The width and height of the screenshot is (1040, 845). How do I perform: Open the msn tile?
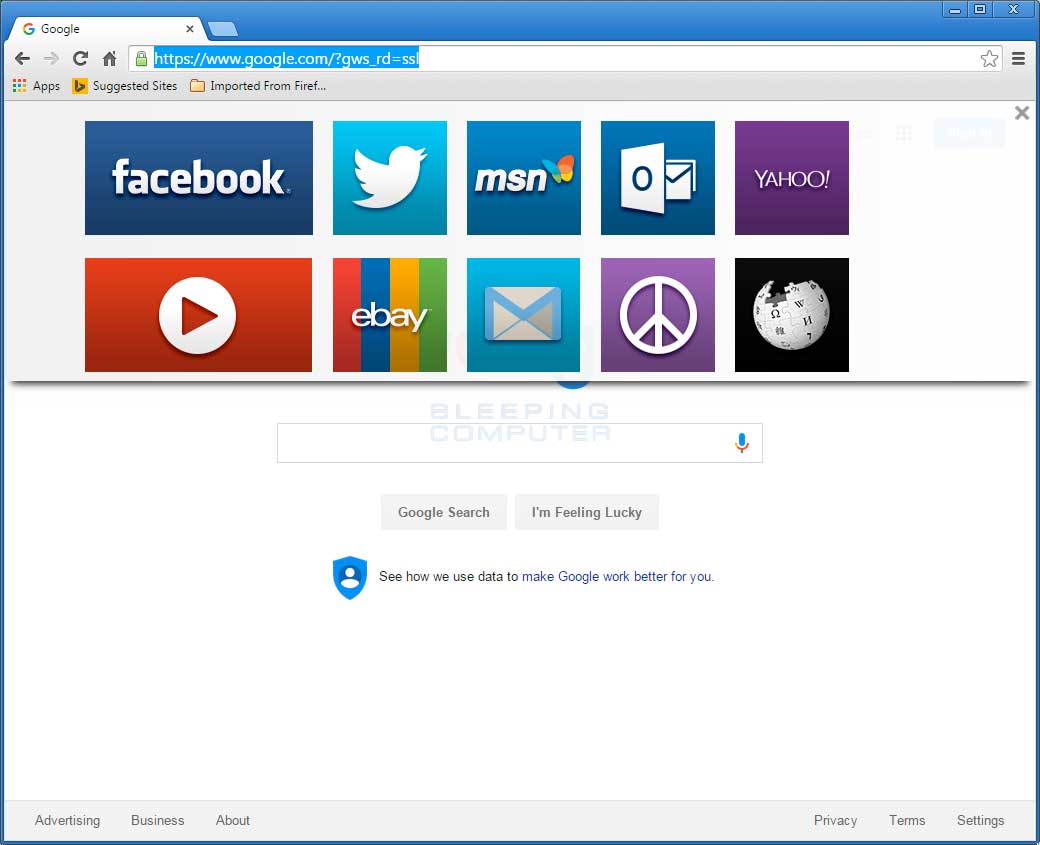pos(523,177)
